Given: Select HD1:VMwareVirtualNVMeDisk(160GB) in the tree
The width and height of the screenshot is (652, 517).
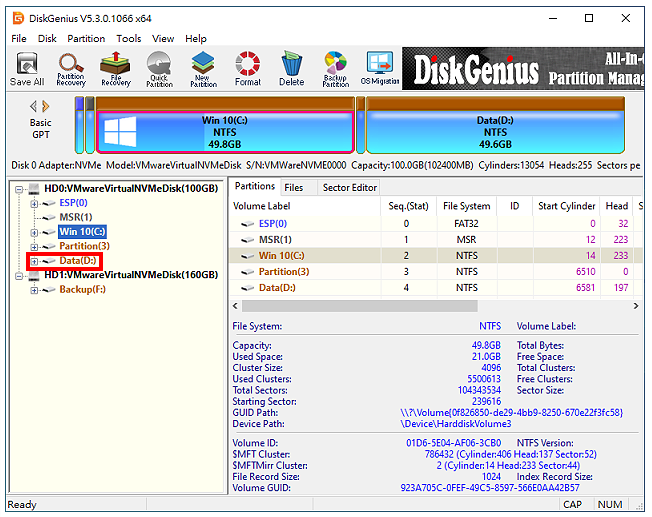Looking at the screenshot, I should click(x=131, y=275).
